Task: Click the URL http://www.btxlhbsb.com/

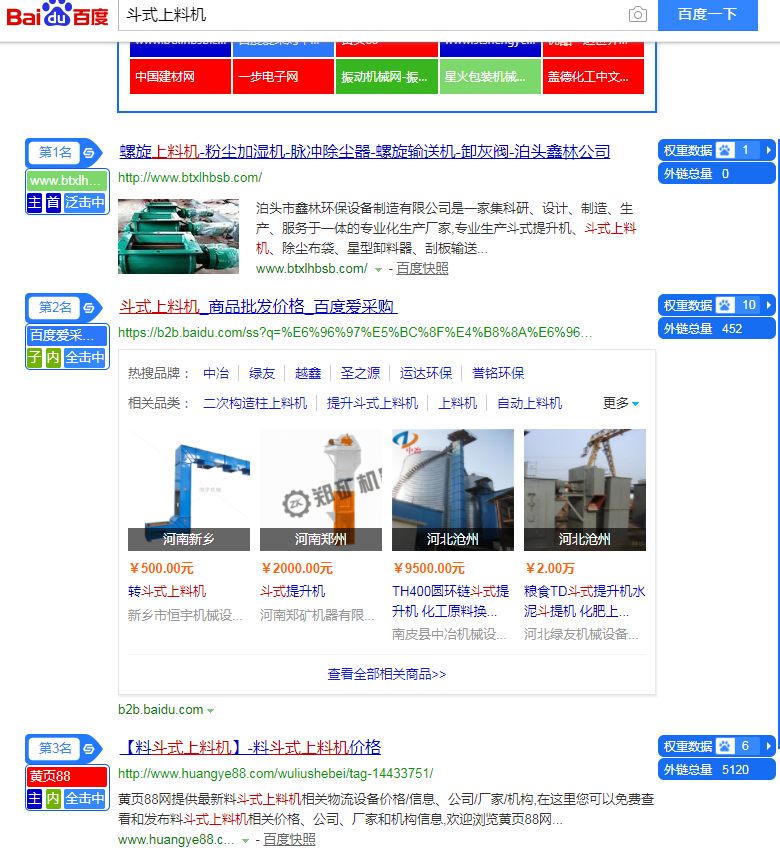Action: (190, 178)
